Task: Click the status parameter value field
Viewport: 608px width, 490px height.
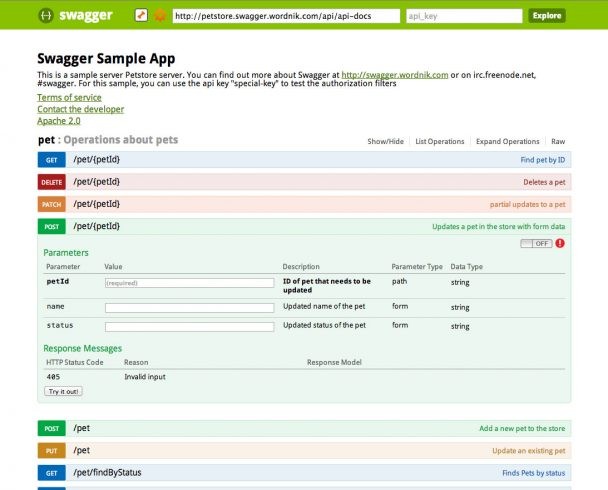Action: [190, 327]
